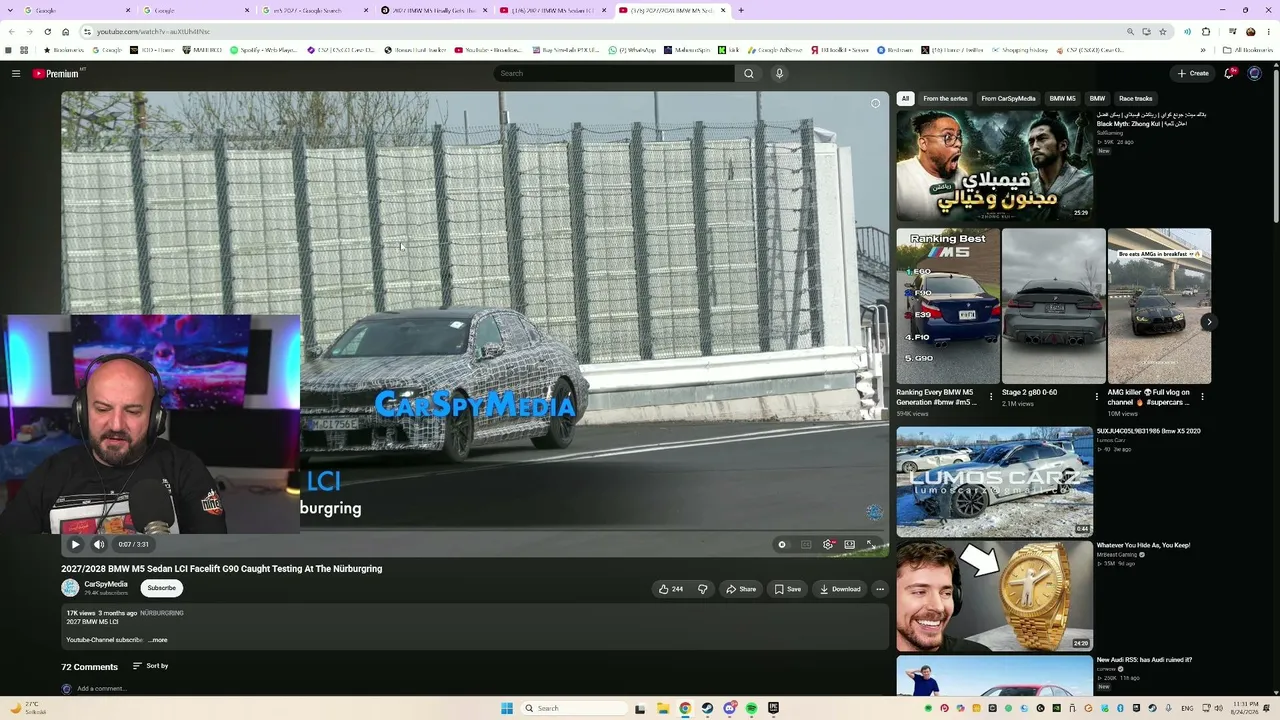The image size is (1280, 720).
Task: Reload the page in Chrome
Action: 47,32
